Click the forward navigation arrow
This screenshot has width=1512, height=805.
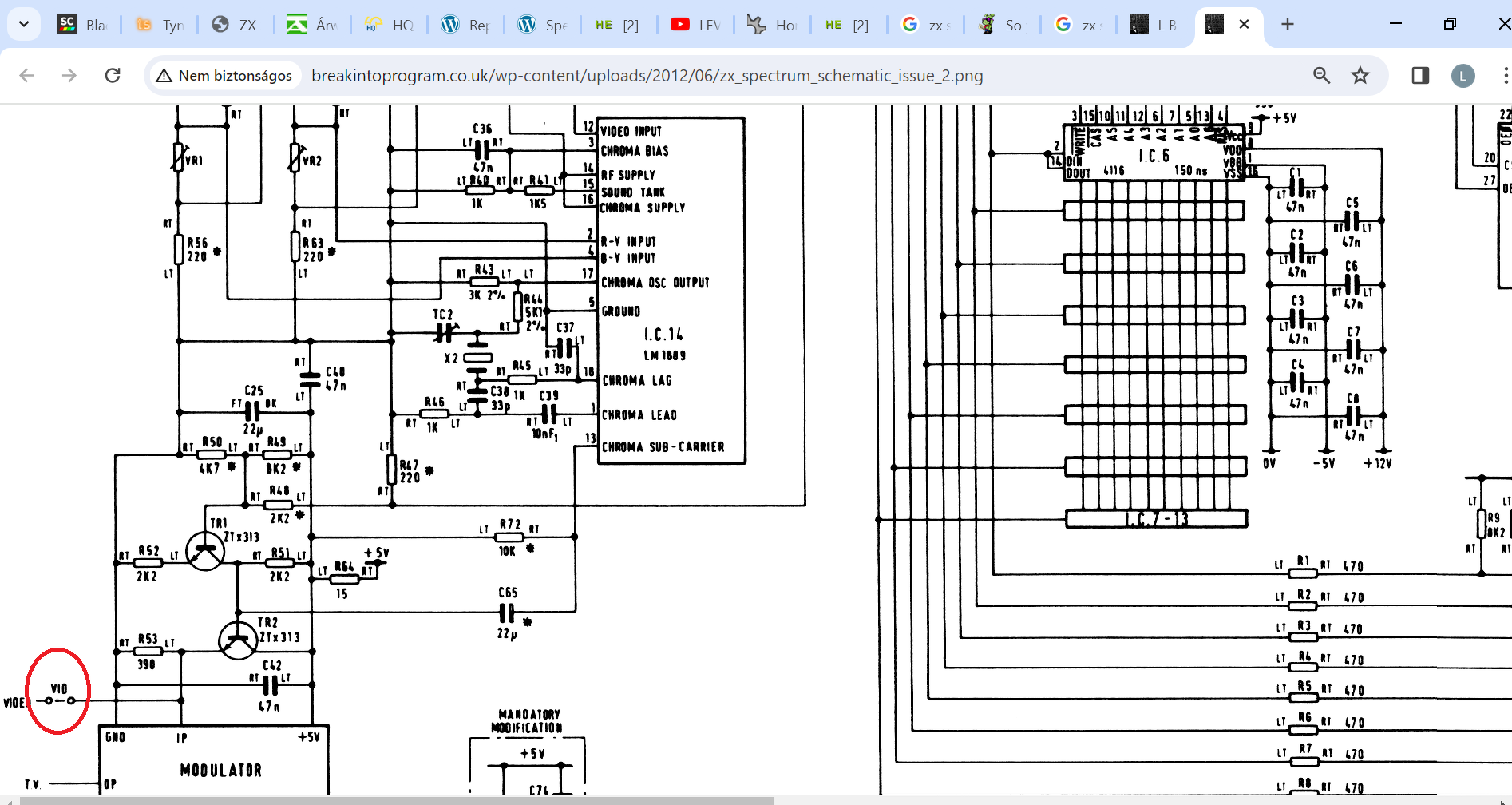(69, 75)
